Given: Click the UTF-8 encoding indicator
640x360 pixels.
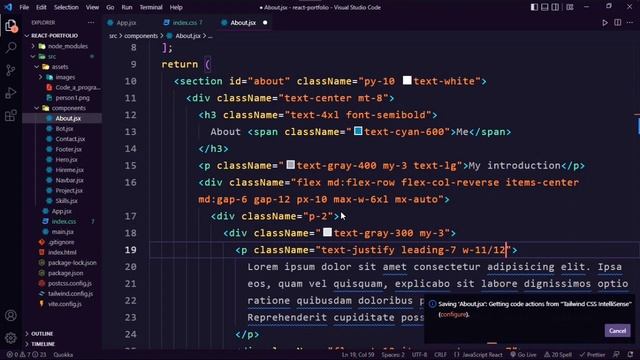Looking at the screenshot, I should 419,354.
